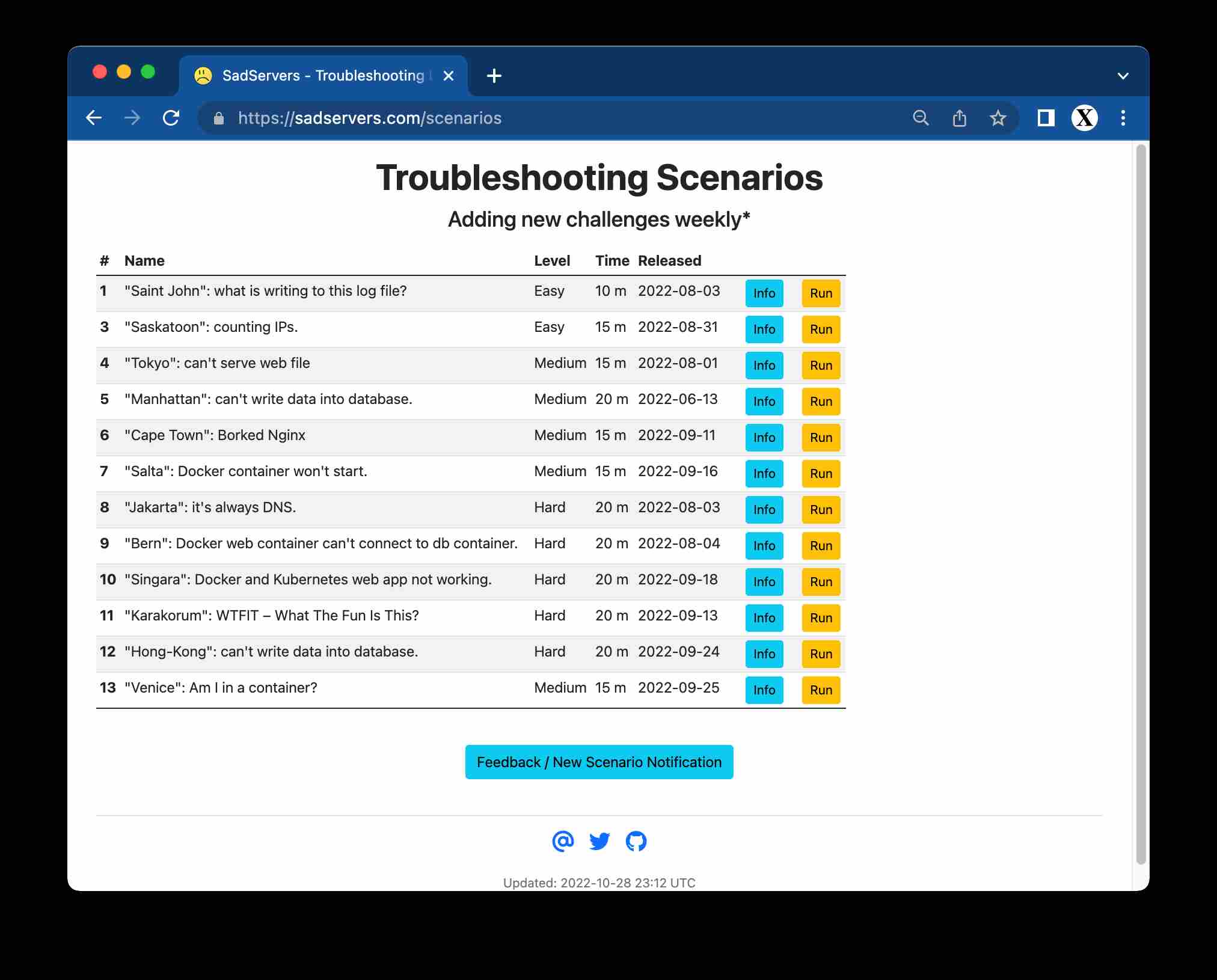Viewport: 1217px width, 980px height.
Task: Click the Released column header
Action: pyautogui.click(x=670, y=261)
